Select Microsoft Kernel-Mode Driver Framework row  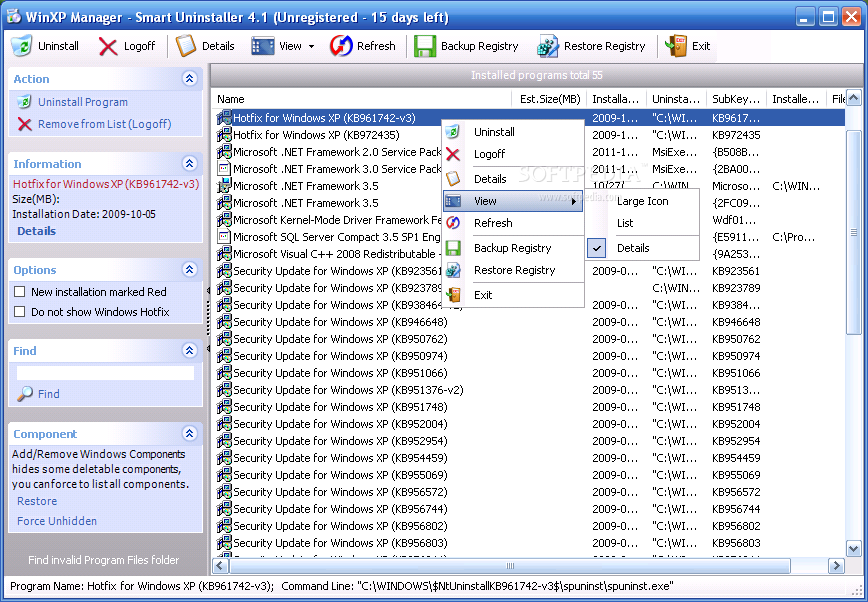point(529,220)
